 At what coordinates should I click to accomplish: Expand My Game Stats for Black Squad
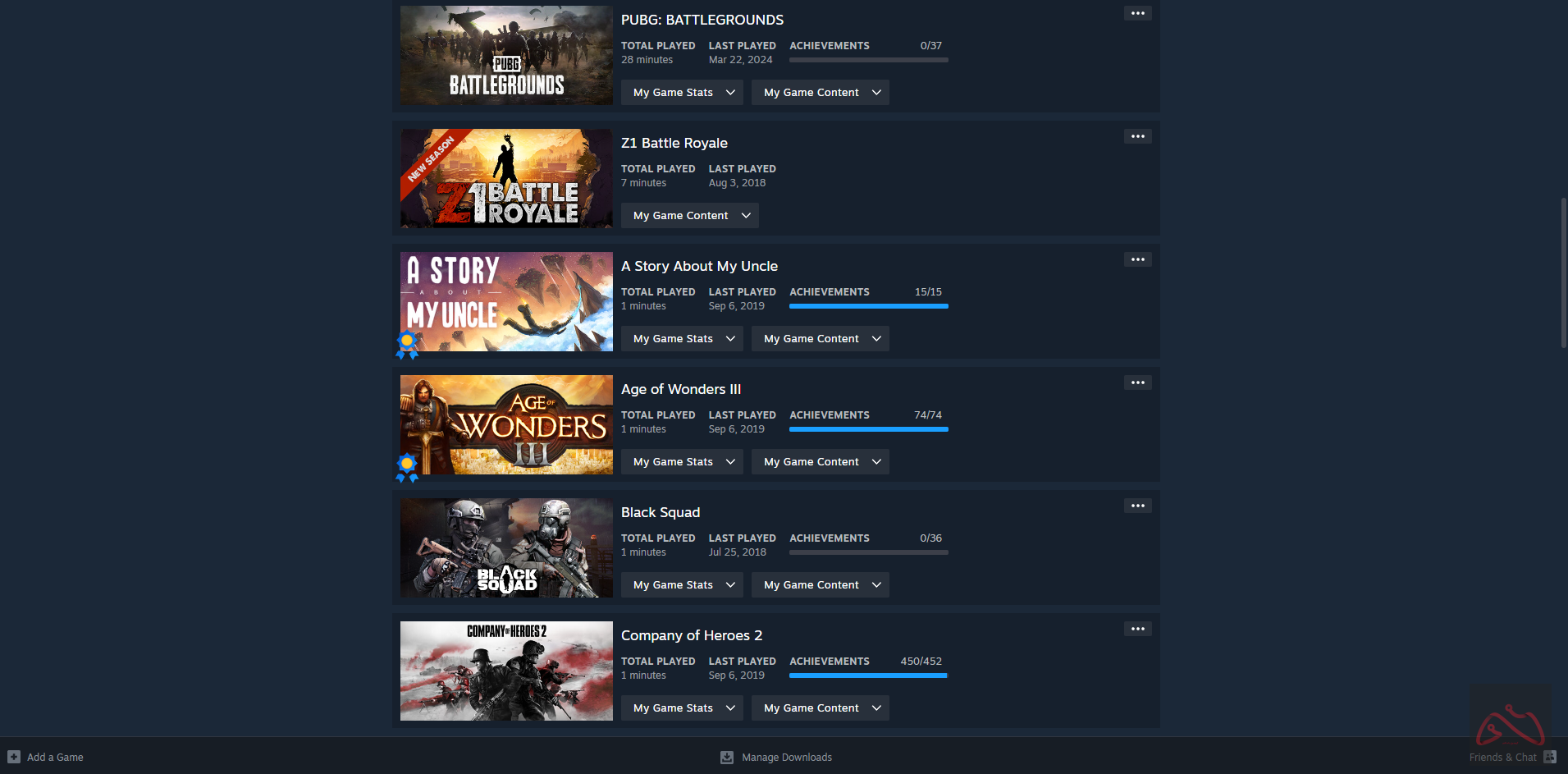pyautogui.click(x=682, y=584)
